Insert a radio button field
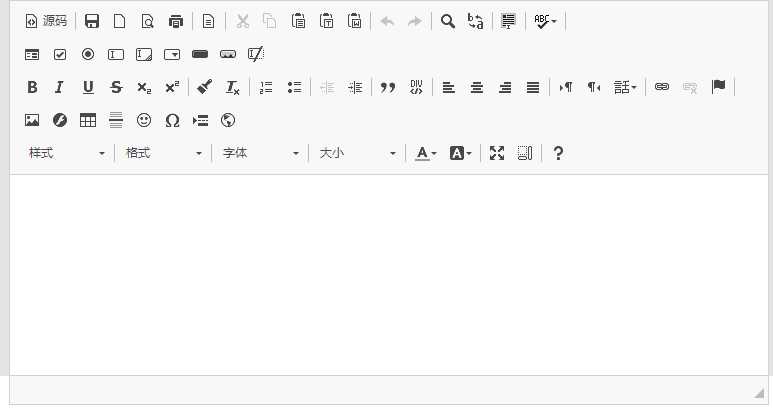 [88, 54]
